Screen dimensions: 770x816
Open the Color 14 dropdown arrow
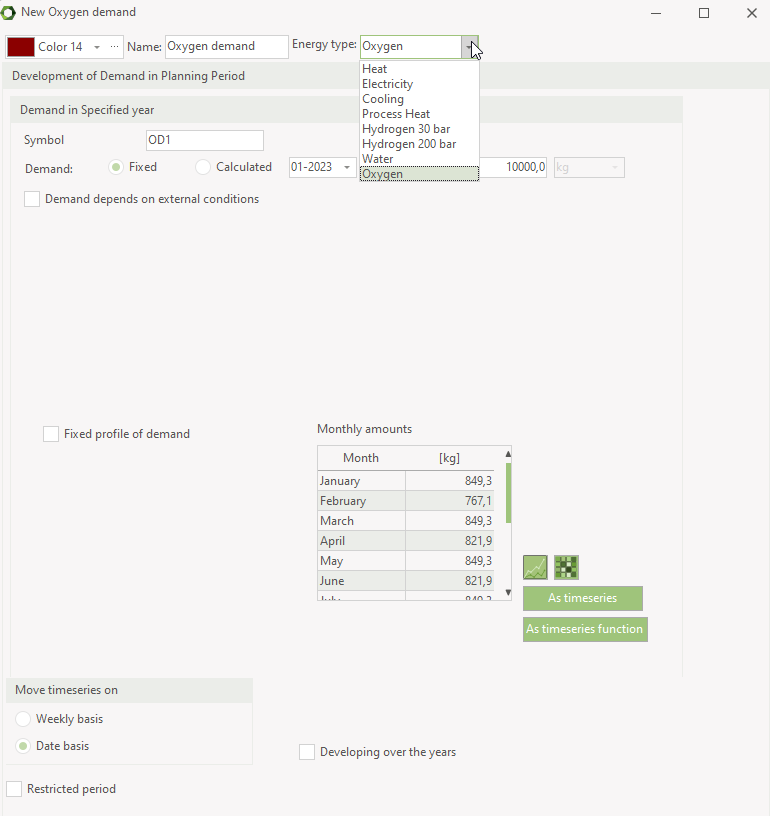coord(97,47)
